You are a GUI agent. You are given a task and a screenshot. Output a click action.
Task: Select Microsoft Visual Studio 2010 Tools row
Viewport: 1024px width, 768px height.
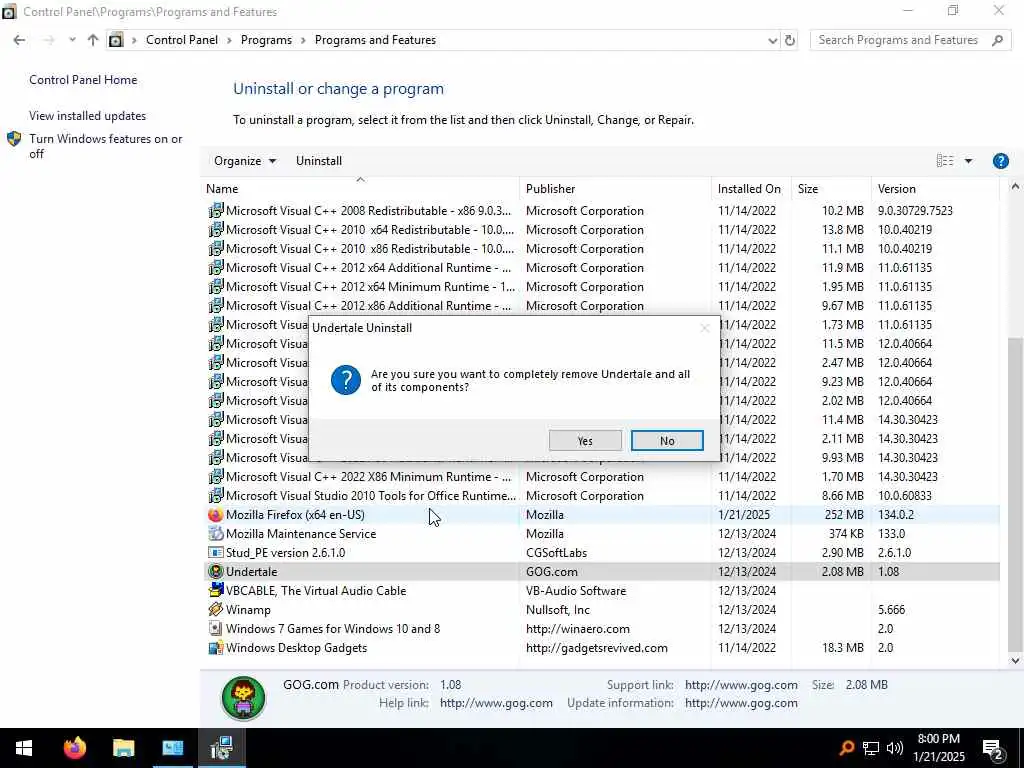point(602,496)
